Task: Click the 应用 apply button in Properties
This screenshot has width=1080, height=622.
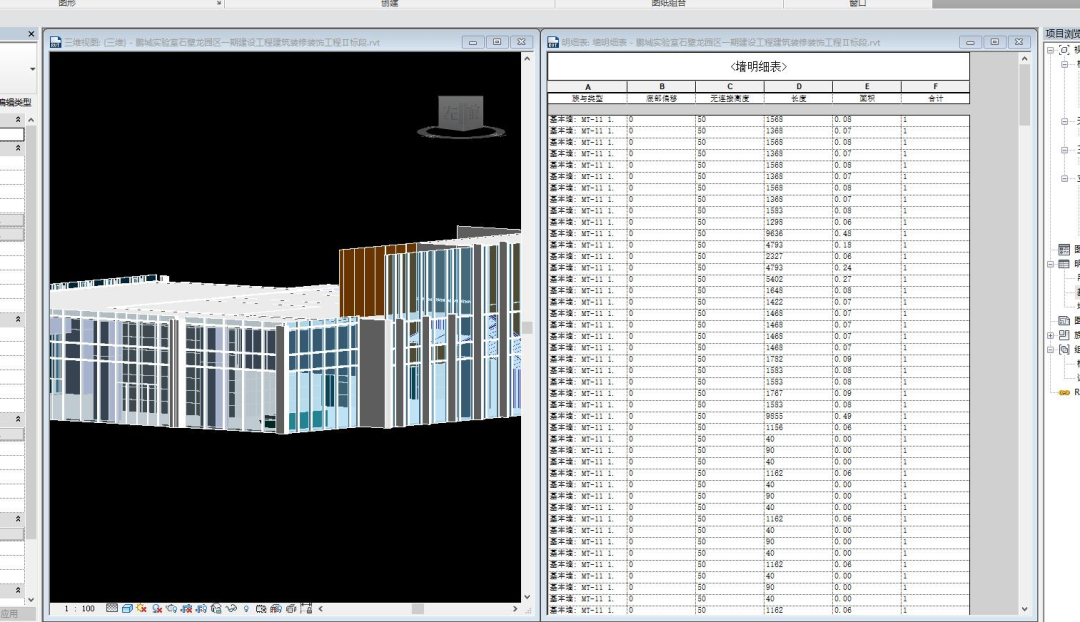Action: (10, 614)
